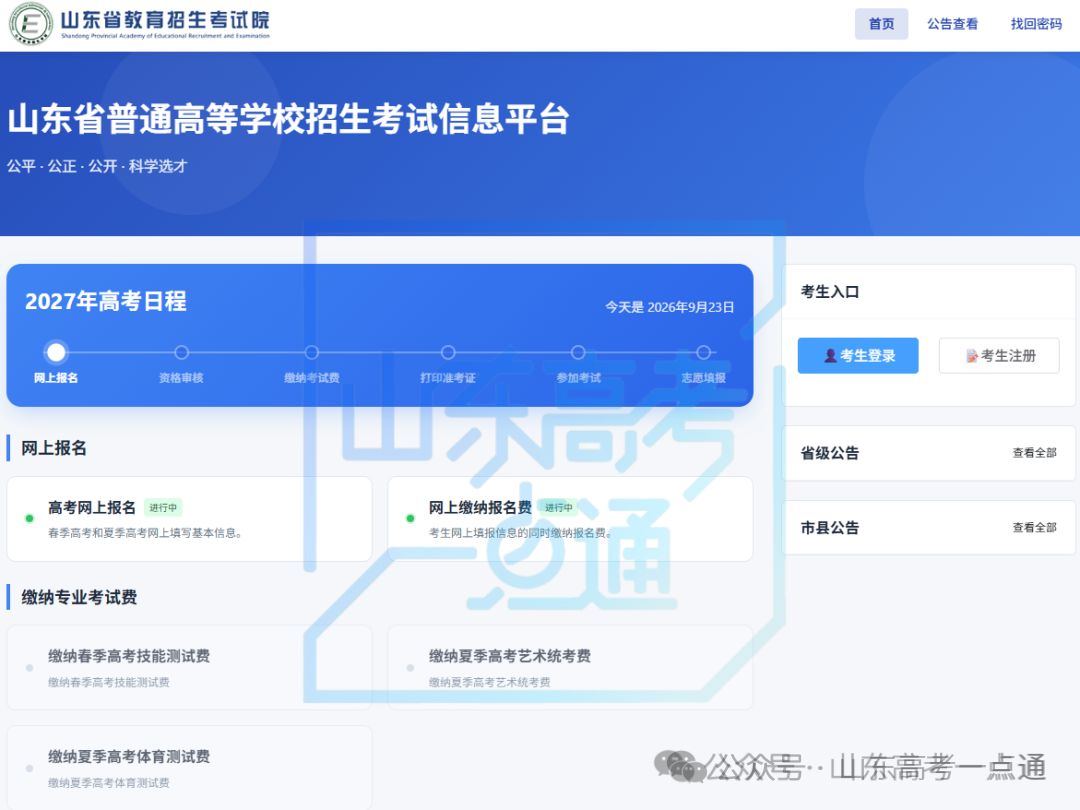The width and height of the screenshot is (1080, 810).
Task: Click the 考生入口 panel heading
Action: (829, 291)
